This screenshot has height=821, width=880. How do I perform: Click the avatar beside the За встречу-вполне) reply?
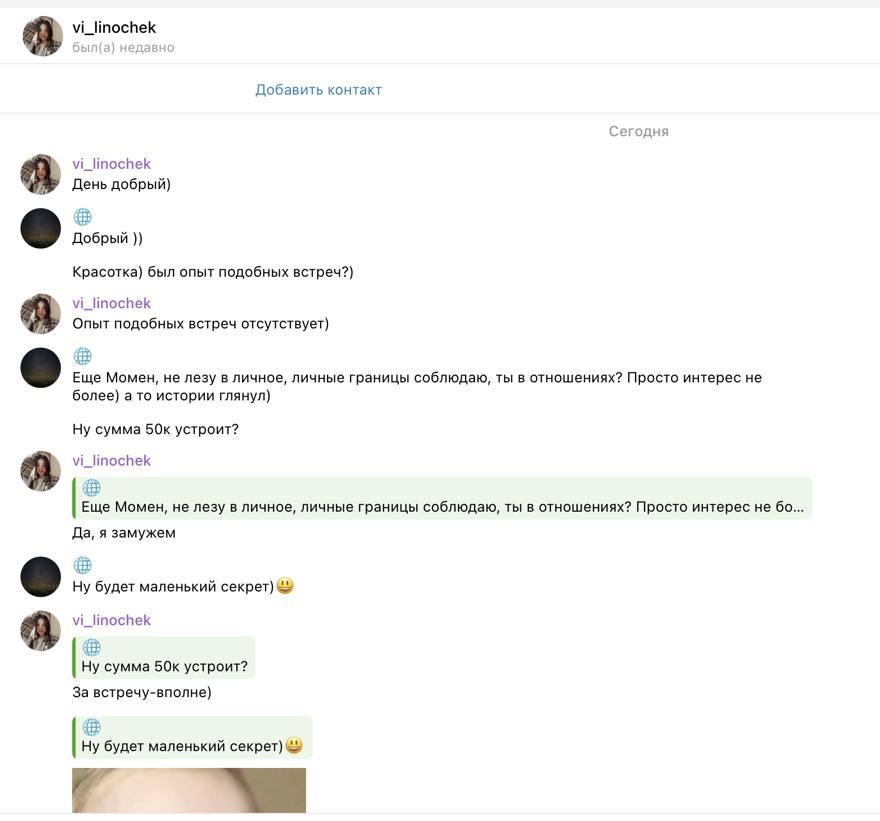(41, 631)
